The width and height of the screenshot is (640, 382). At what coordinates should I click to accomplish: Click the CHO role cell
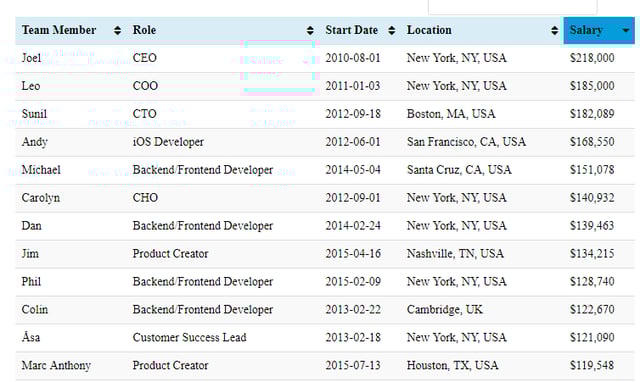(x=145, y=198)
